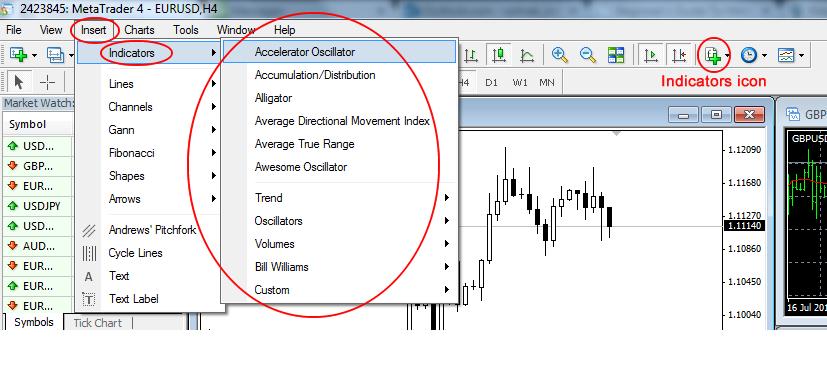
Task: Choose Indicators in the Insert menu
Action: click(x=149, y=53)
